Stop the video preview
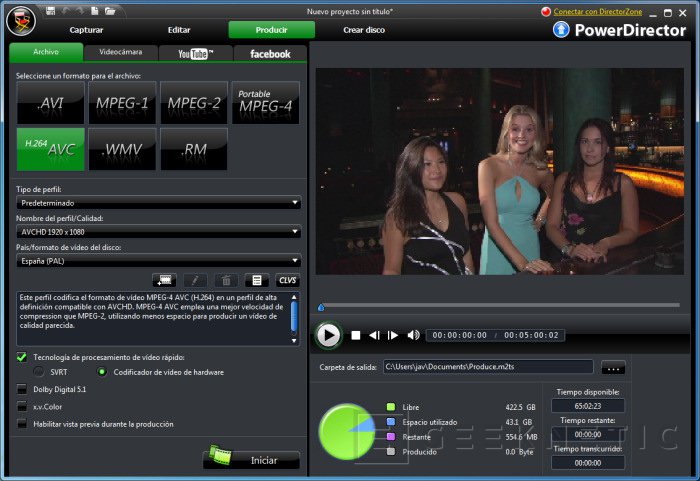 coord(356,335)
